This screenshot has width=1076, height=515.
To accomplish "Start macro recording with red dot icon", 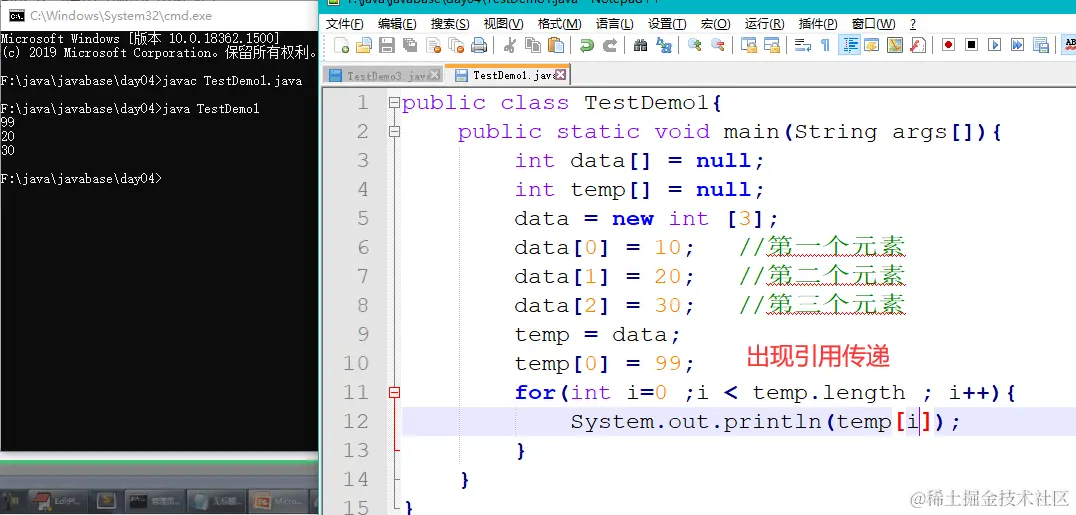I will tap(948, 45).
